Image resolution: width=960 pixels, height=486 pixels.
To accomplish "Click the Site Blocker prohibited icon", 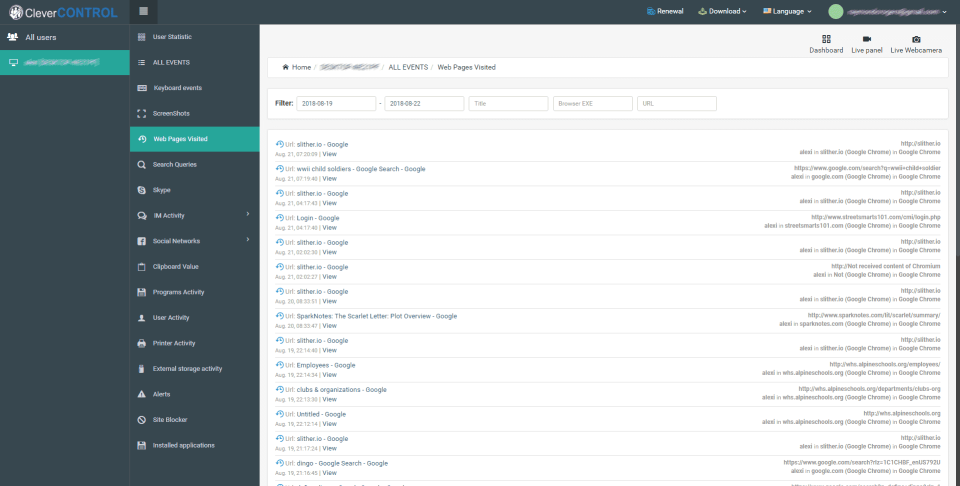I will click(141, 420).
